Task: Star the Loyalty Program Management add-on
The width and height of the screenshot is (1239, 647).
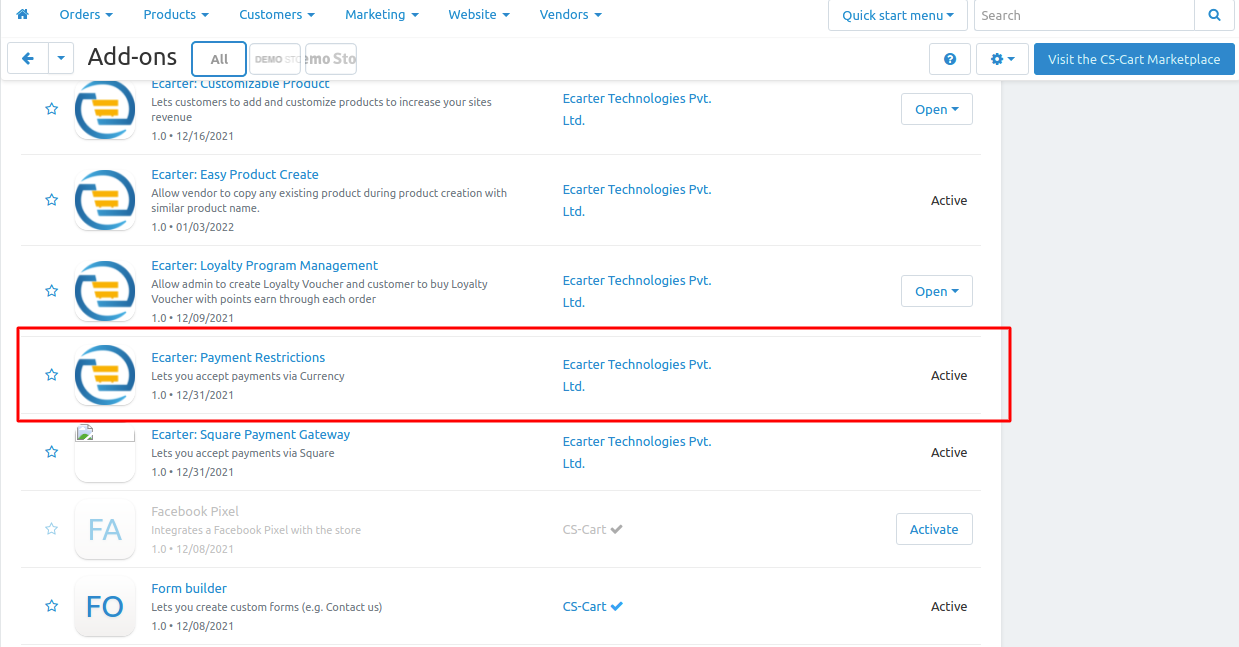Action: pyautogui.click(x=51, y=291)
